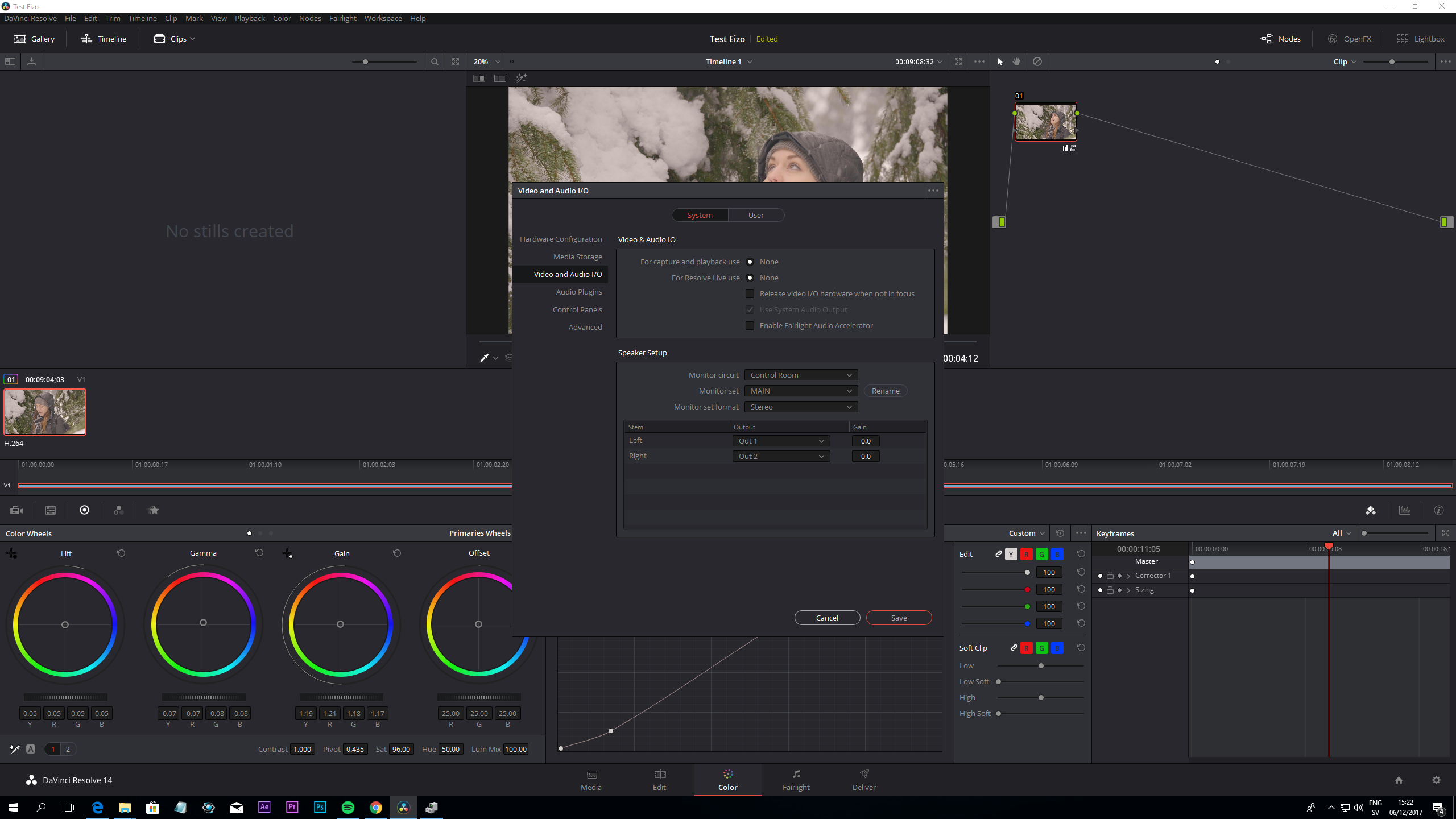Open the Audio Plugins preferences section
Screen dimensions: 1456x819
579,292
